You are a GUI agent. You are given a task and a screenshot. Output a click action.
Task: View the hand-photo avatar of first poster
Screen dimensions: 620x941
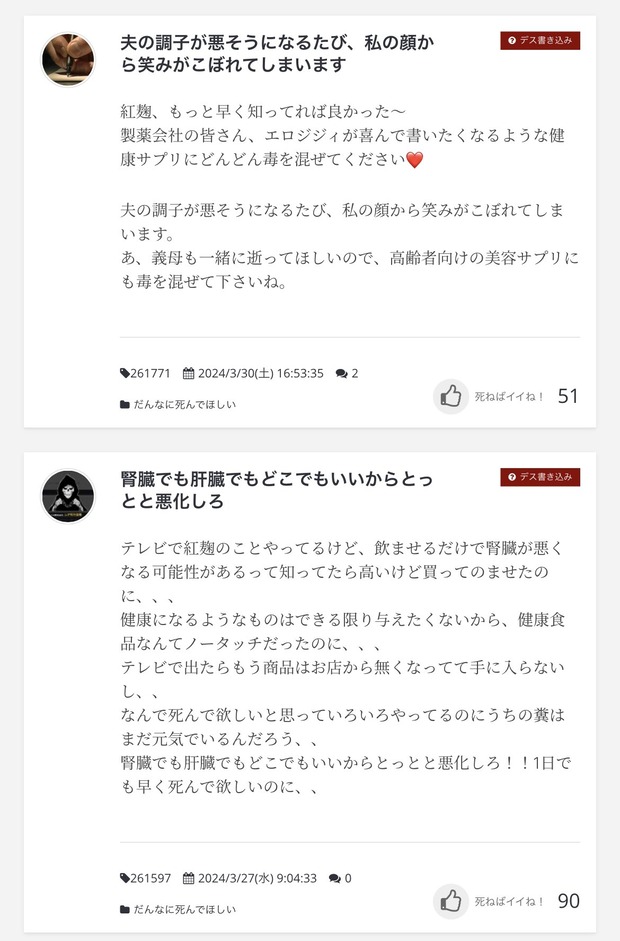[68, 59]
